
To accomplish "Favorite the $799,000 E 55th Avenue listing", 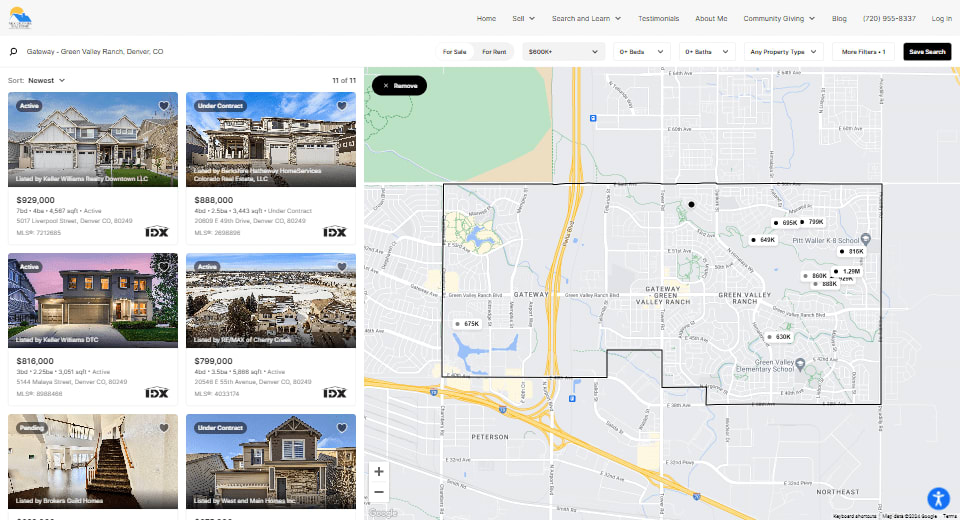I will 342,267.
